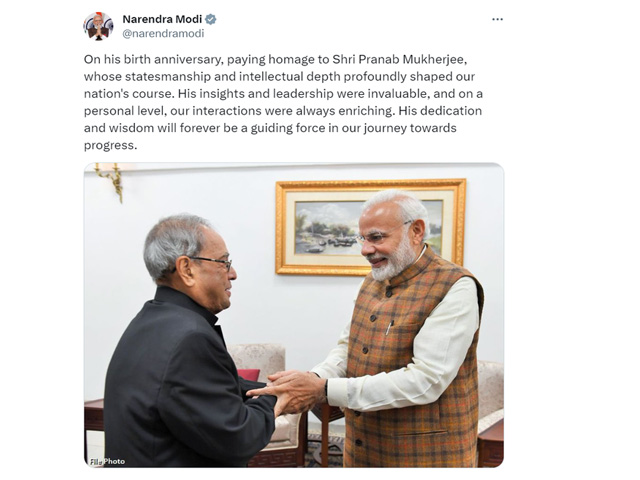Click the wall sconce in the photo
This screenshot has width=640, height=480.
(109, 180)
